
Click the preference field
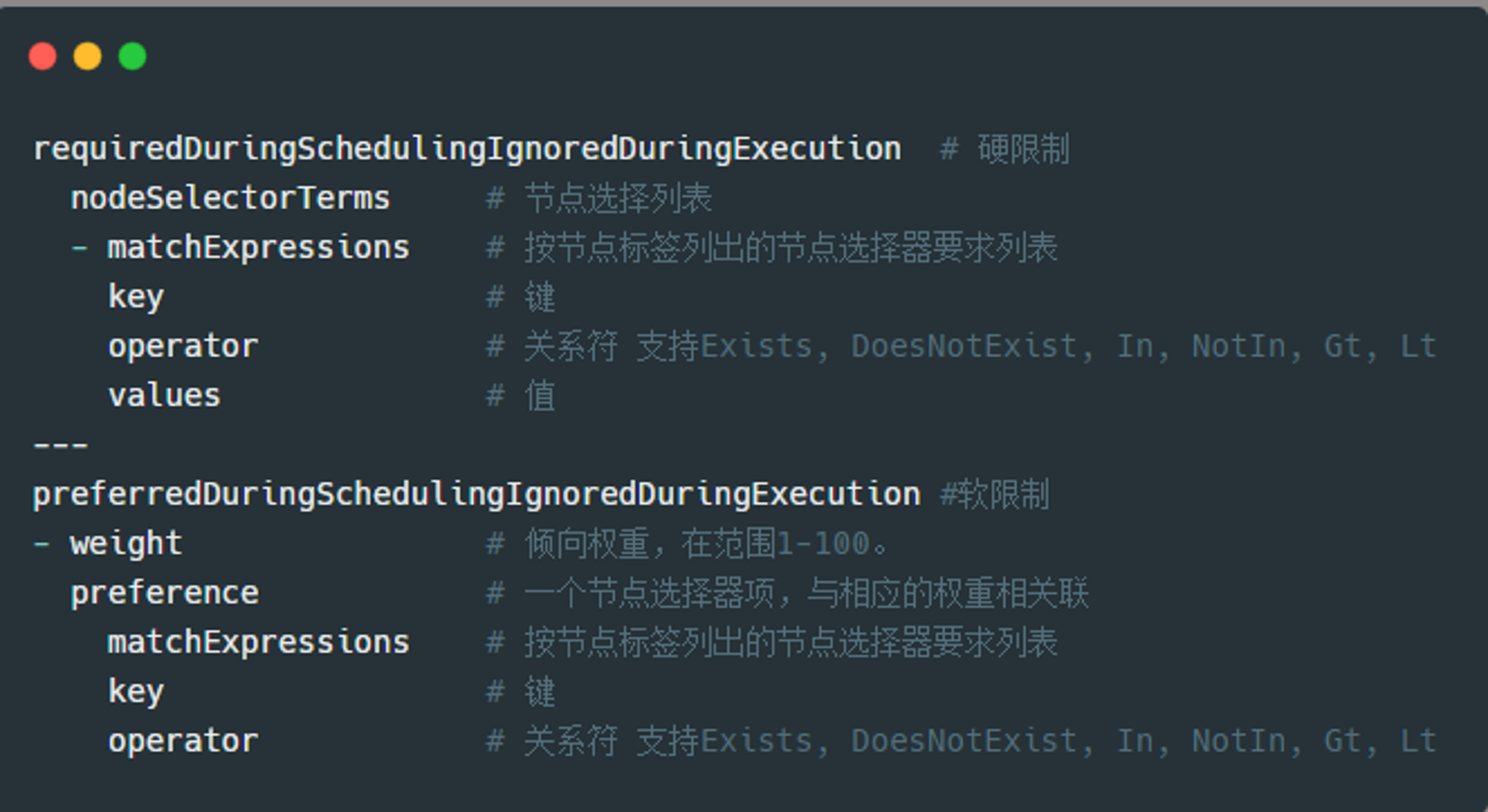click(x=164, y=593)
